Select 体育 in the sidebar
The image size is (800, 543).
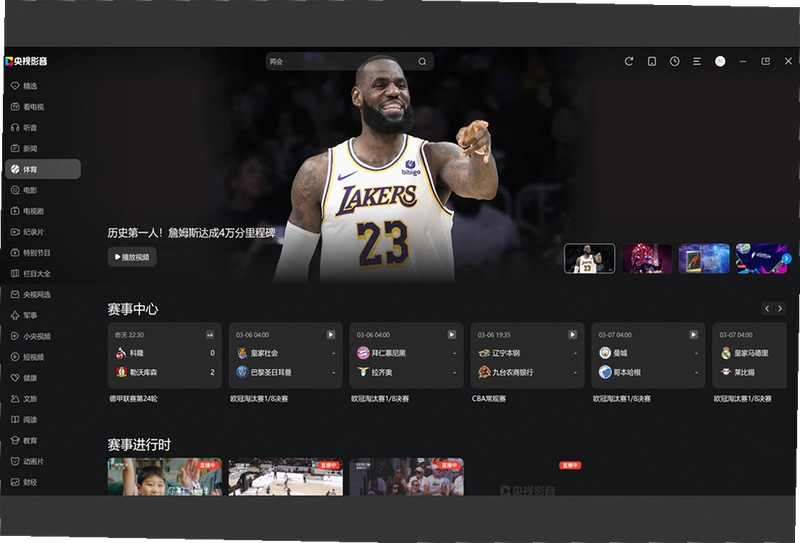[43, 169]
